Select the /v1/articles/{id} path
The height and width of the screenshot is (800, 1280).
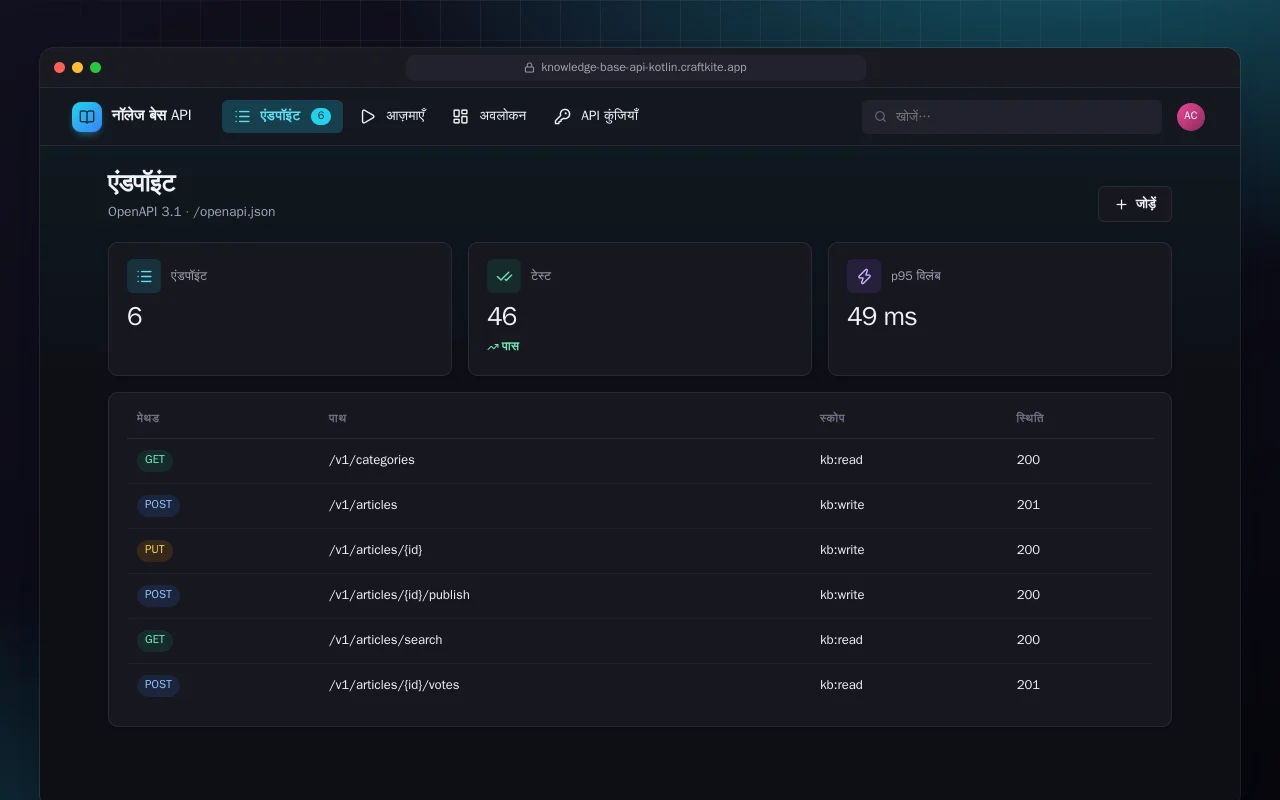(376, 550)
